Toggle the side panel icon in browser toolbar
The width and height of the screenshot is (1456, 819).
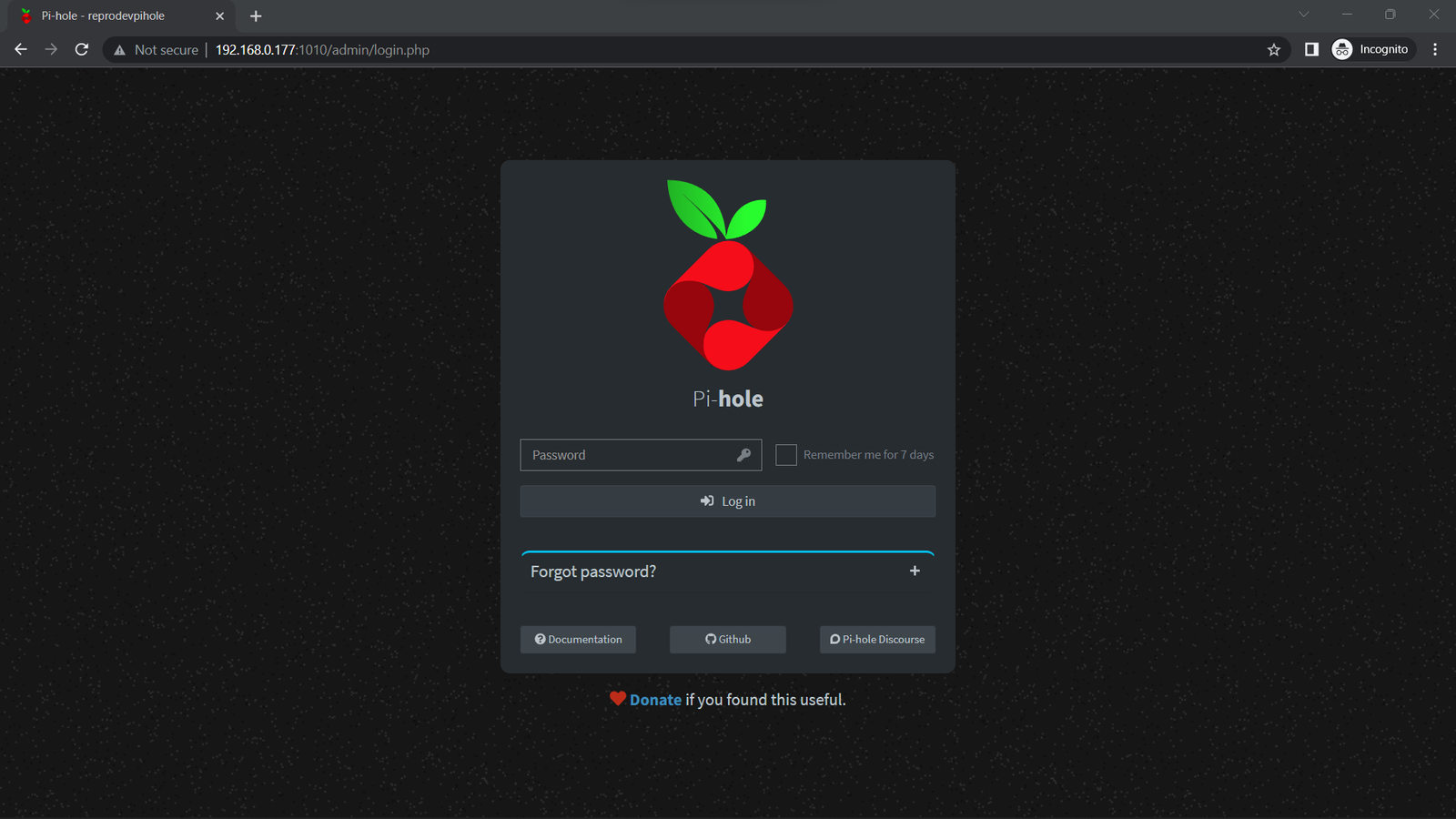pos(1310,49)
